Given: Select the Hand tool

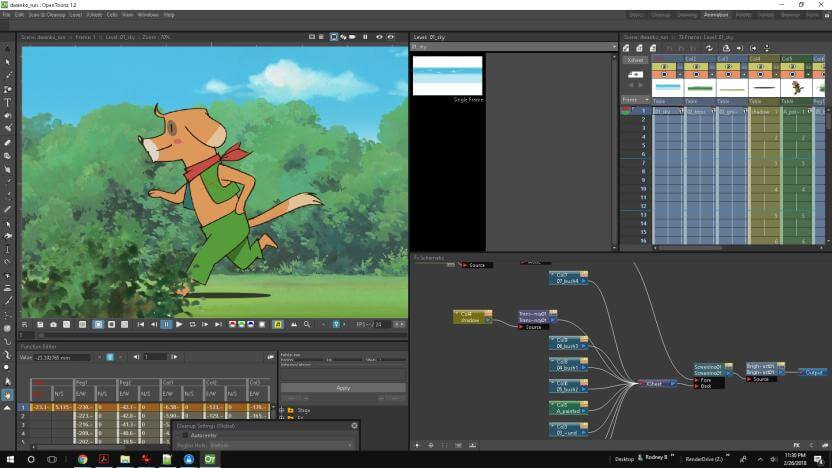Looking at the screenshot, I should [x=7, y=395].
